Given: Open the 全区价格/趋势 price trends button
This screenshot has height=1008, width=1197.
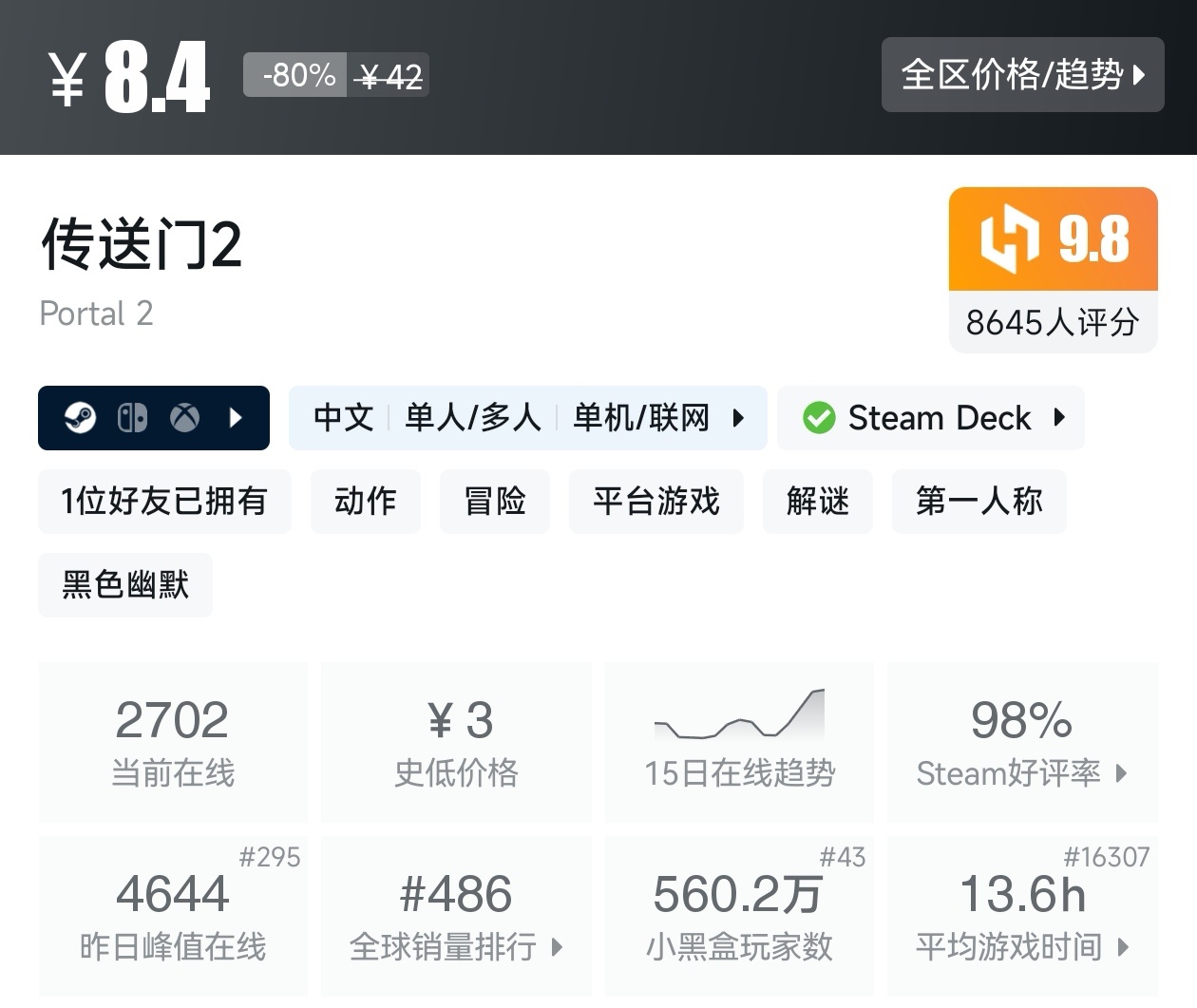Looking at the screenshot, I should (x=1022, y=74).
